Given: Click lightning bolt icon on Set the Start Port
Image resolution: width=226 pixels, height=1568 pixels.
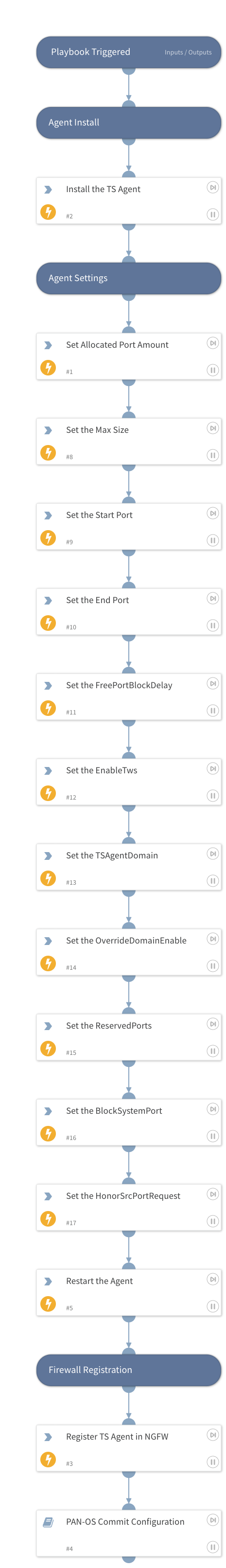Looking at the screenshot, I should click(x=48, y=538).
